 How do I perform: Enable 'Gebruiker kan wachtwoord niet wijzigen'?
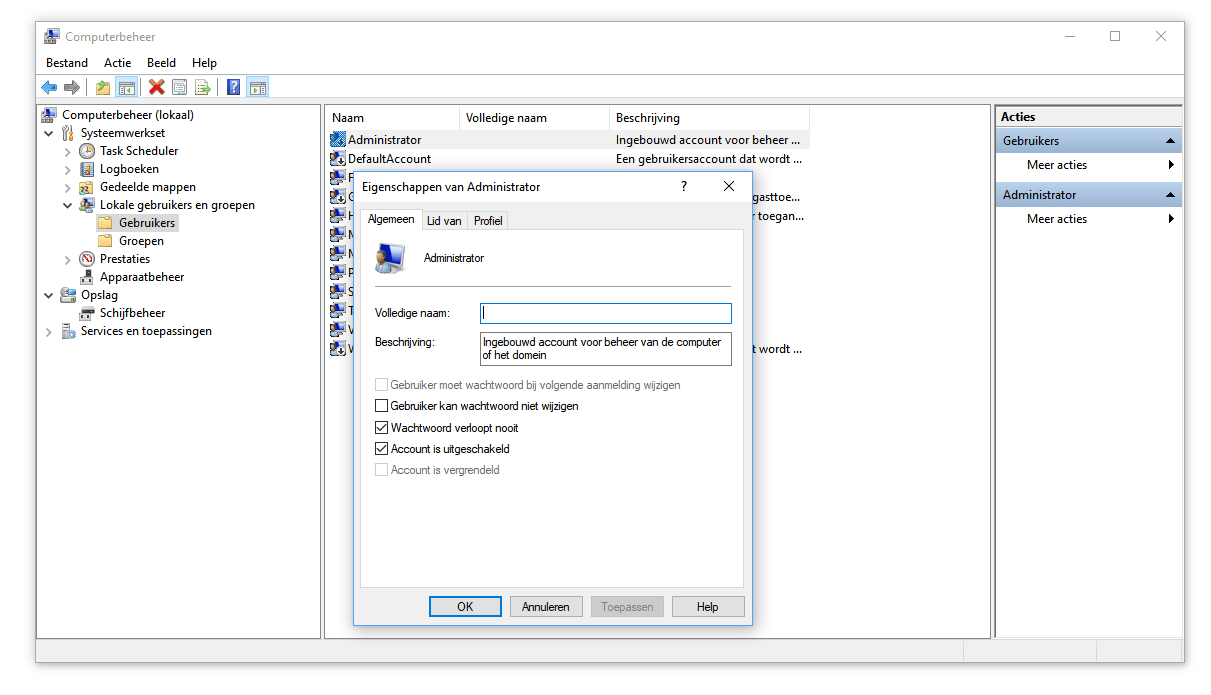381,405
